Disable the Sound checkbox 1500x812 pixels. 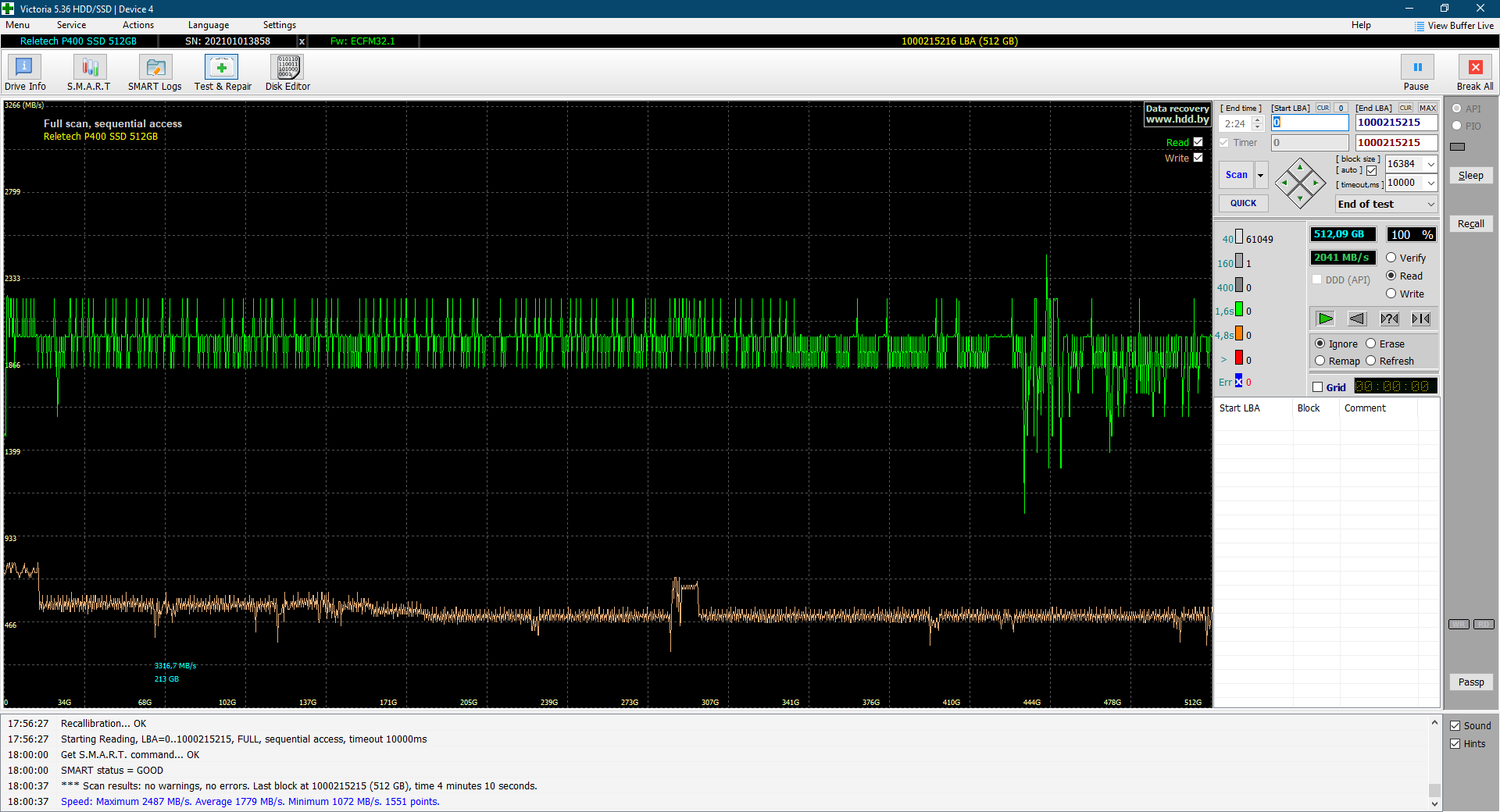click(1455, 726)
